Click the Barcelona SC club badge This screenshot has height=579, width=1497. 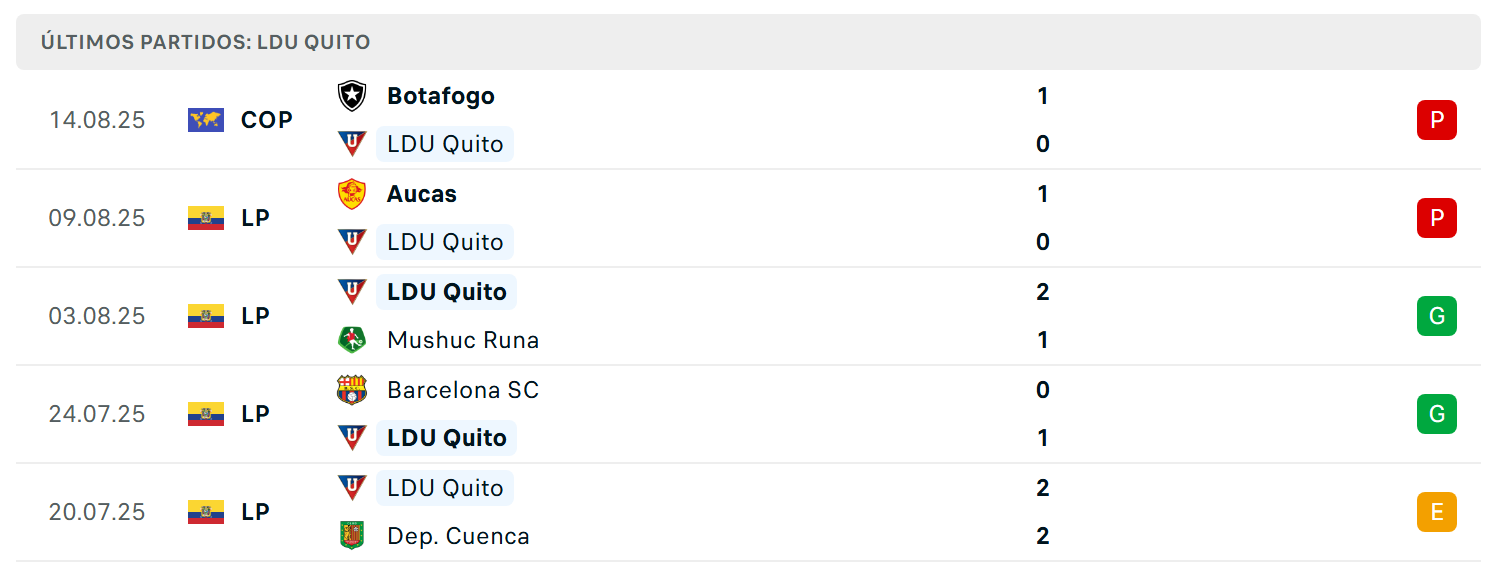point(352,390)
